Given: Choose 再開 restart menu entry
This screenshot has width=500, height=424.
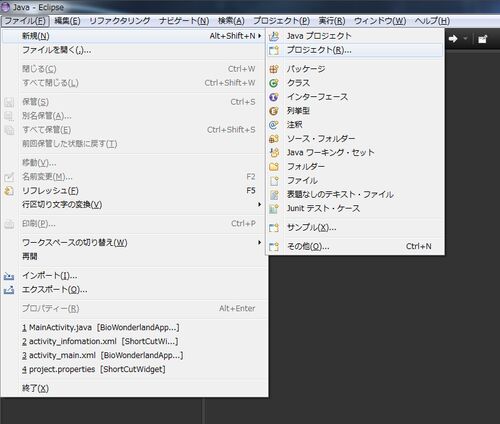Looking at the screenshot, I should click(133, 256).
